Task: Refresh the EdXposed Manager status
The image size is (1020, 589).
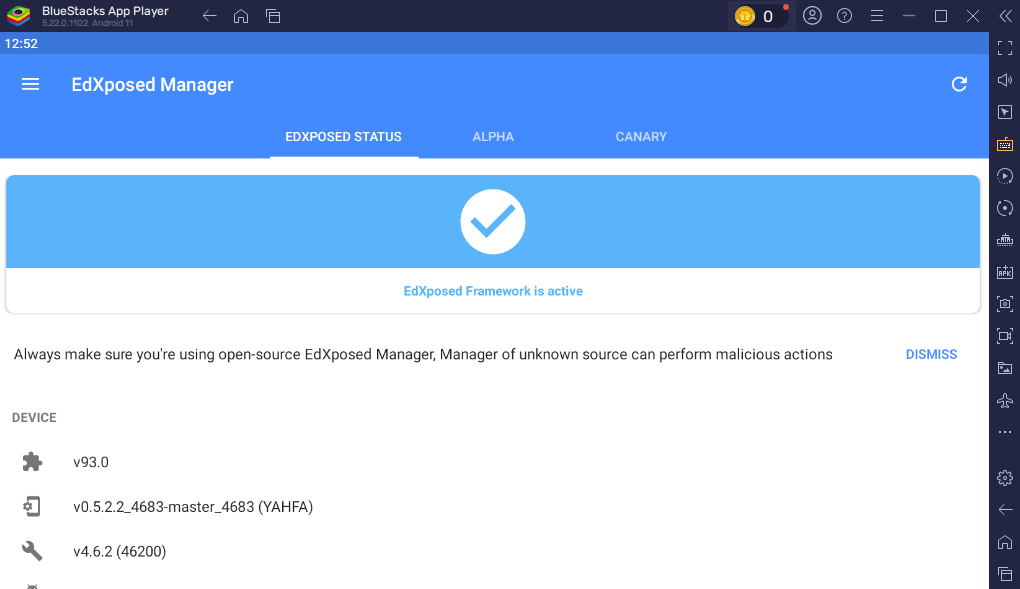Action: pos(959,85)
